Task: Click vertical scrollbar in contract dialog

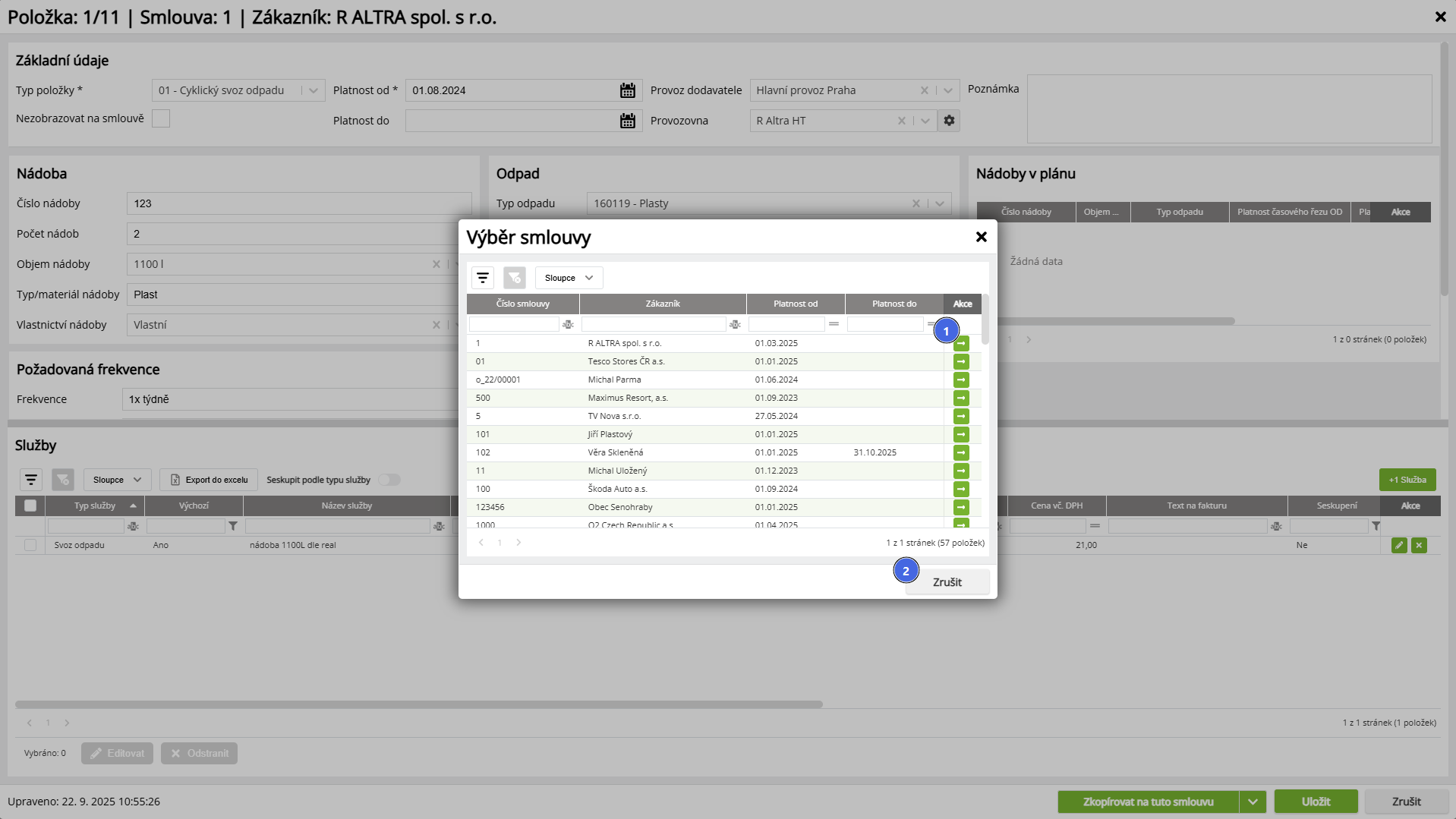Action: (985, 320)
